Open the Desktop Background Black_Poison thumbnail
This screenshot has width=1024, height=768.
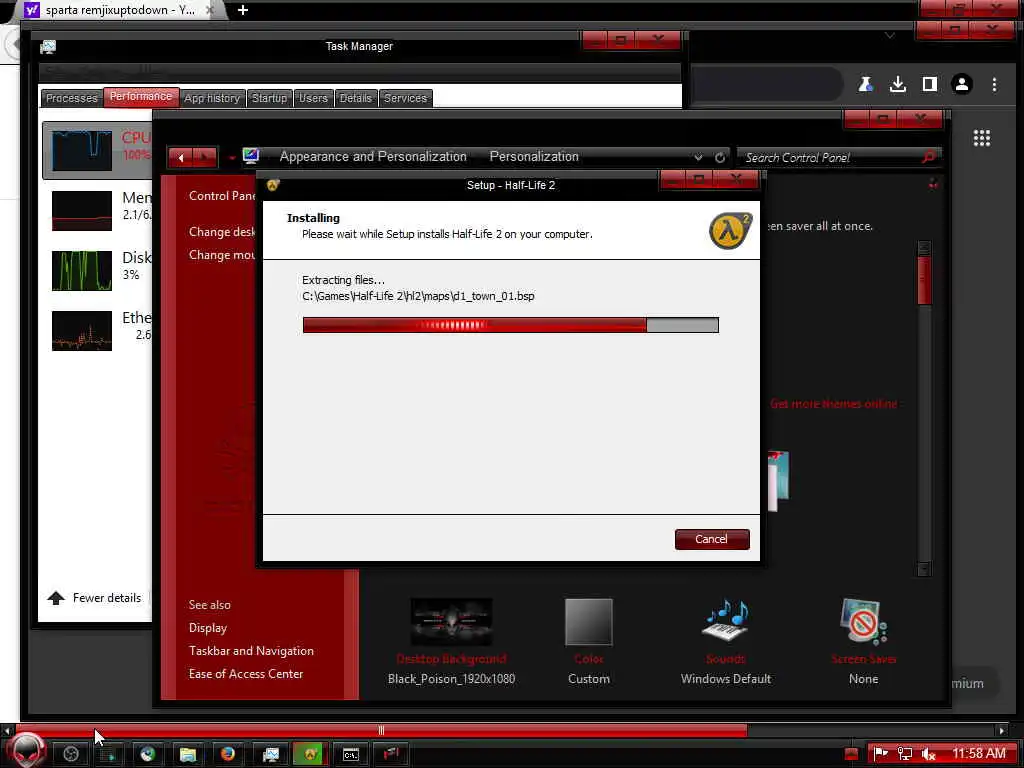tap(451, 621)
